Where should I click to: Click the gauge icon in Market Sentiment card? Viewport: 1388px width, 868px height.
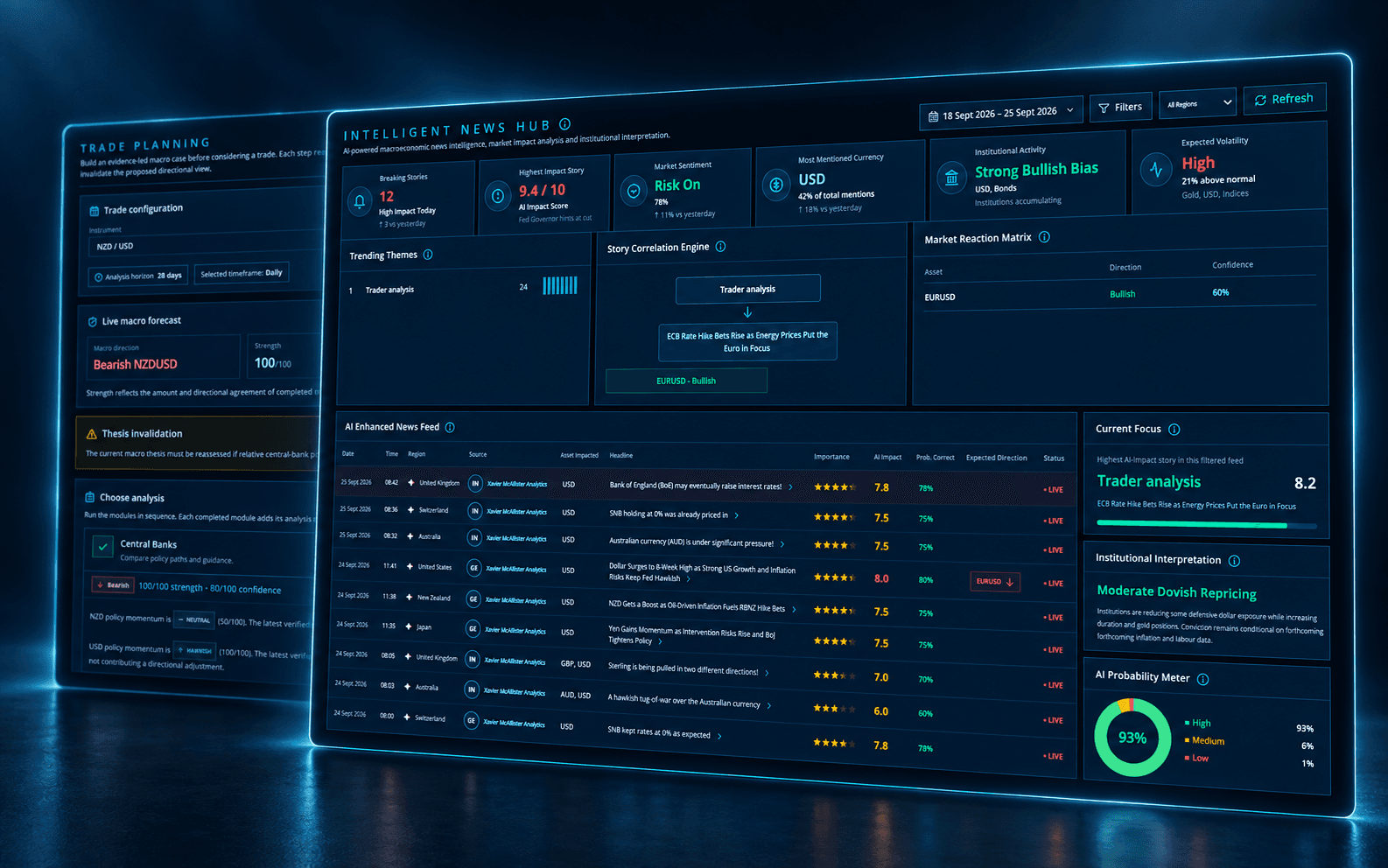pyautogui.click(x=634, y=191)
